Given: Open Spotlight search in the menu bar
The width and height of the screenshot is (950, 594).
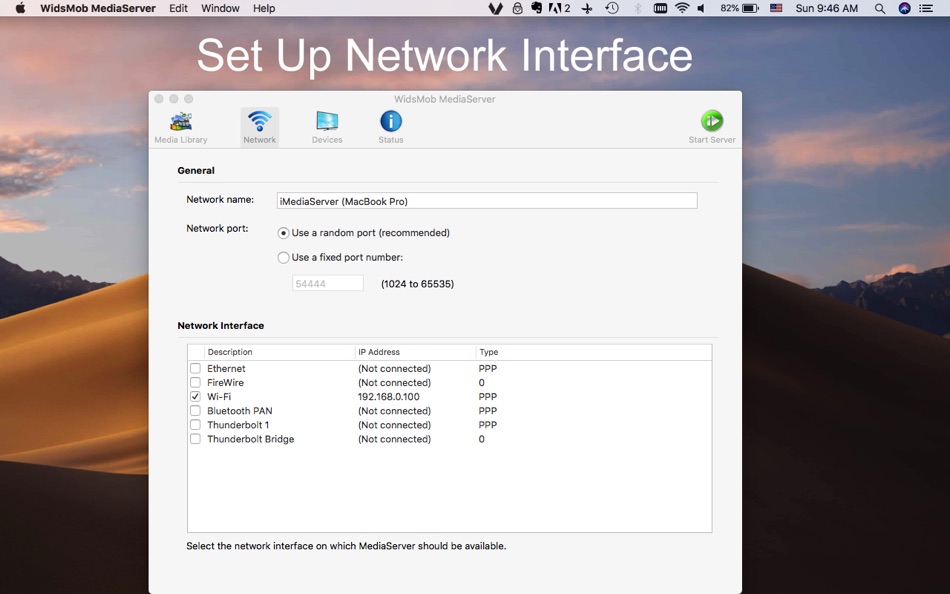Looking at the screenshot, I should [x=880, y=8].
